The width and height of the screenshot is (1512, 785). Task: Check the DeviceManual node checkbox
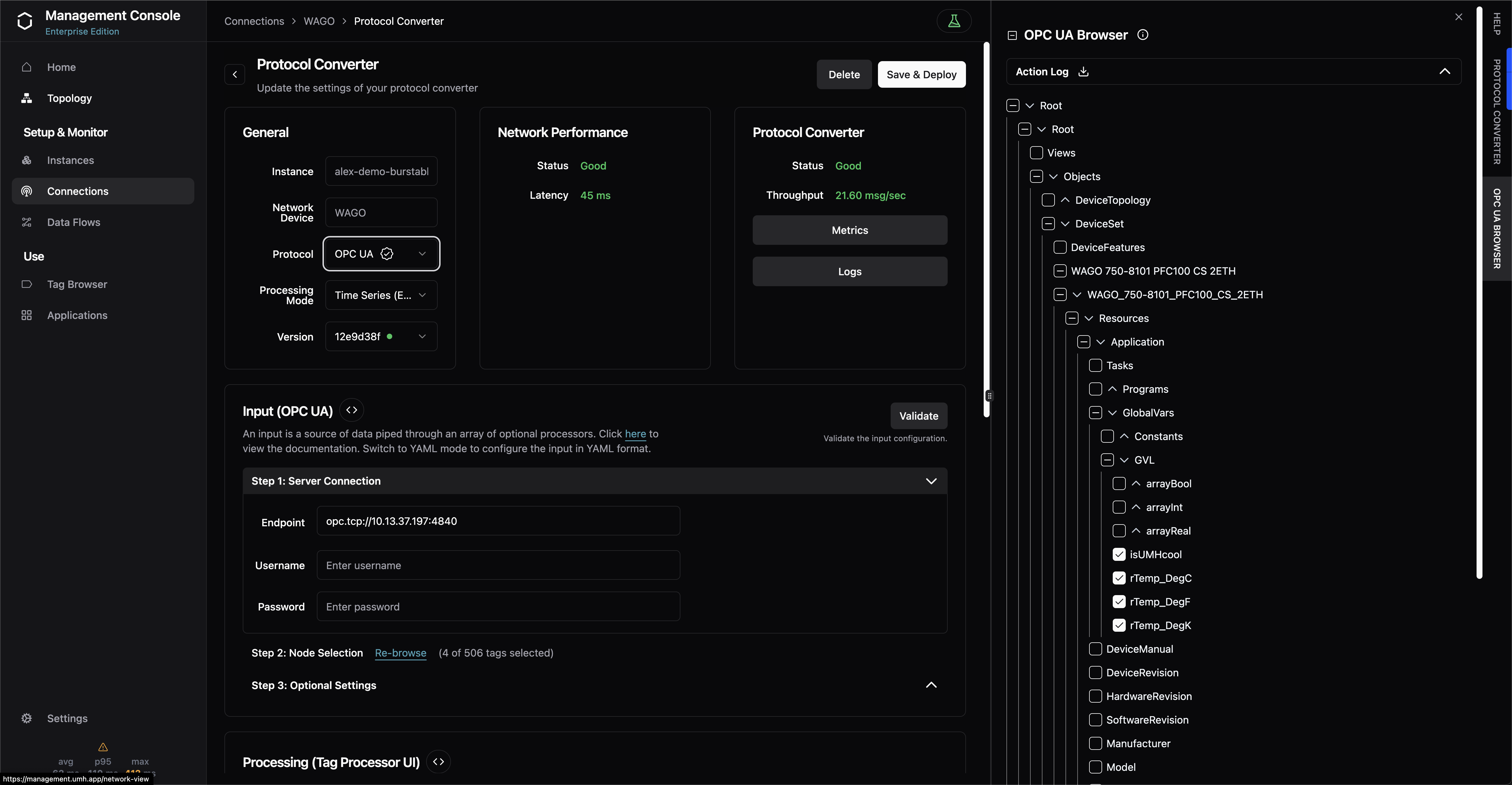coord(1095,649)
